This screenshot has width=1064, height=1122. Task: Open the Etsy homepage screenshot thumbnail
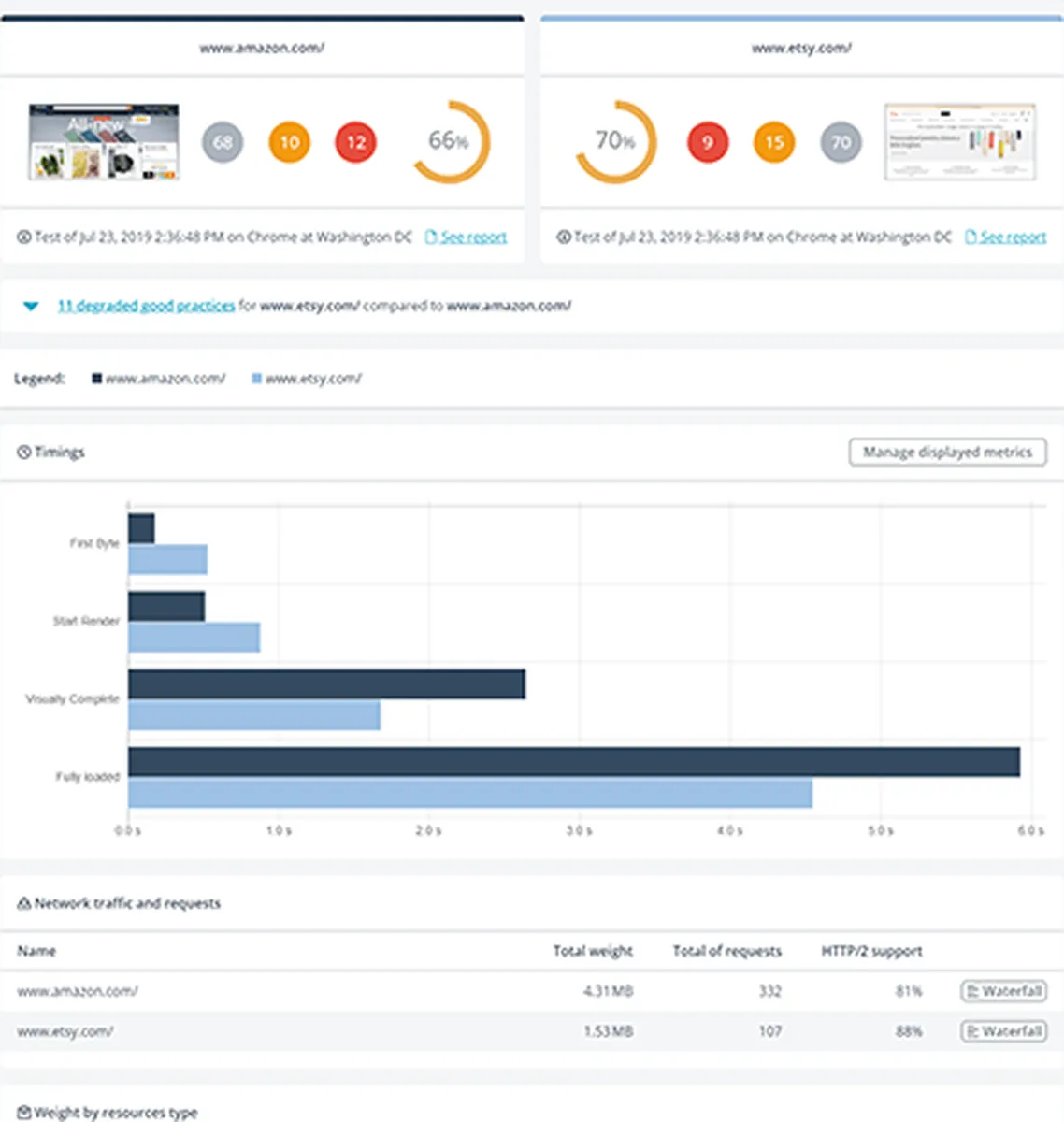click(x=959, y=142)
